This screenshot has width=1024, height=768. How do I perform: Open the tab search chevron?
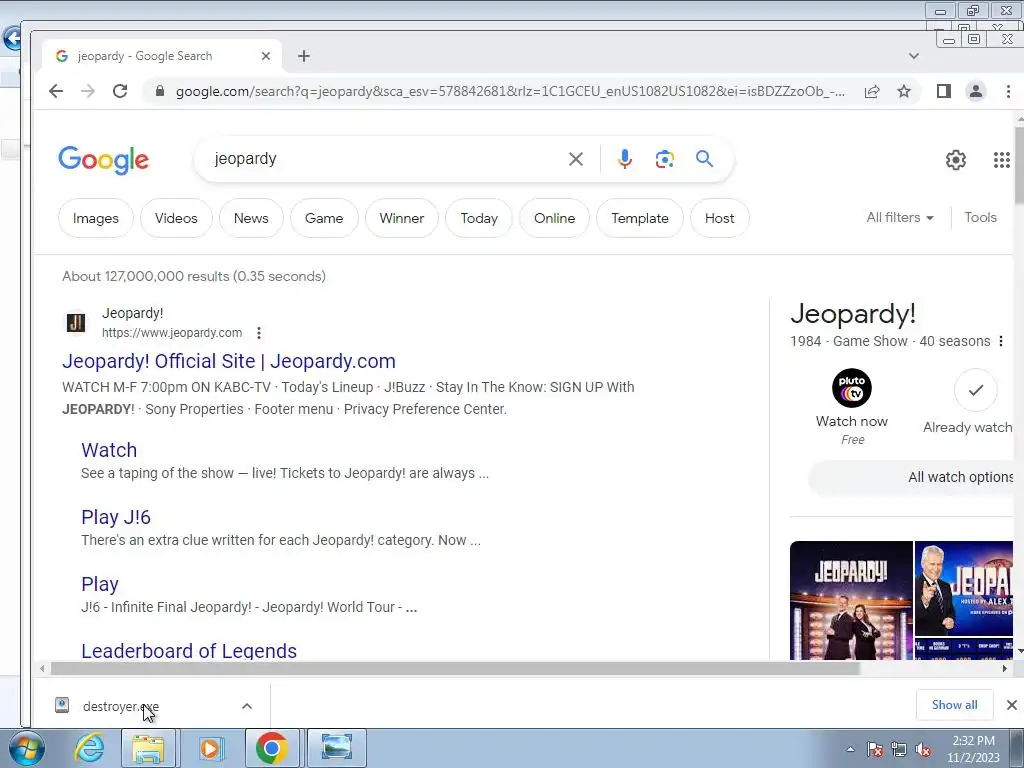tap(914, 56)
